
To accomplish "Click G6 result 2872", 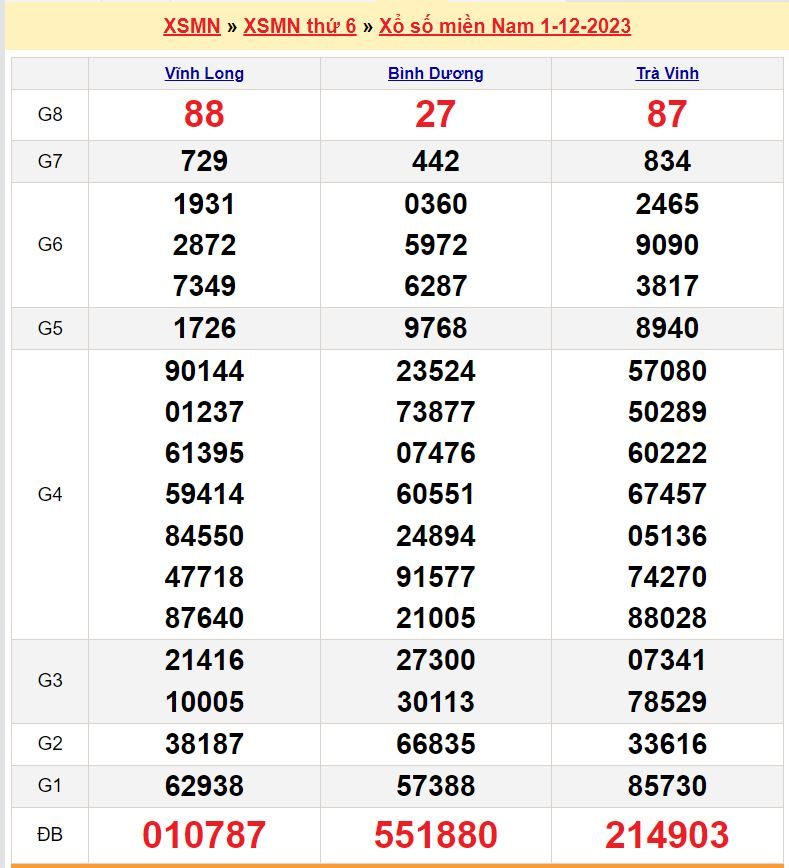I will click(x=204, y=245).
